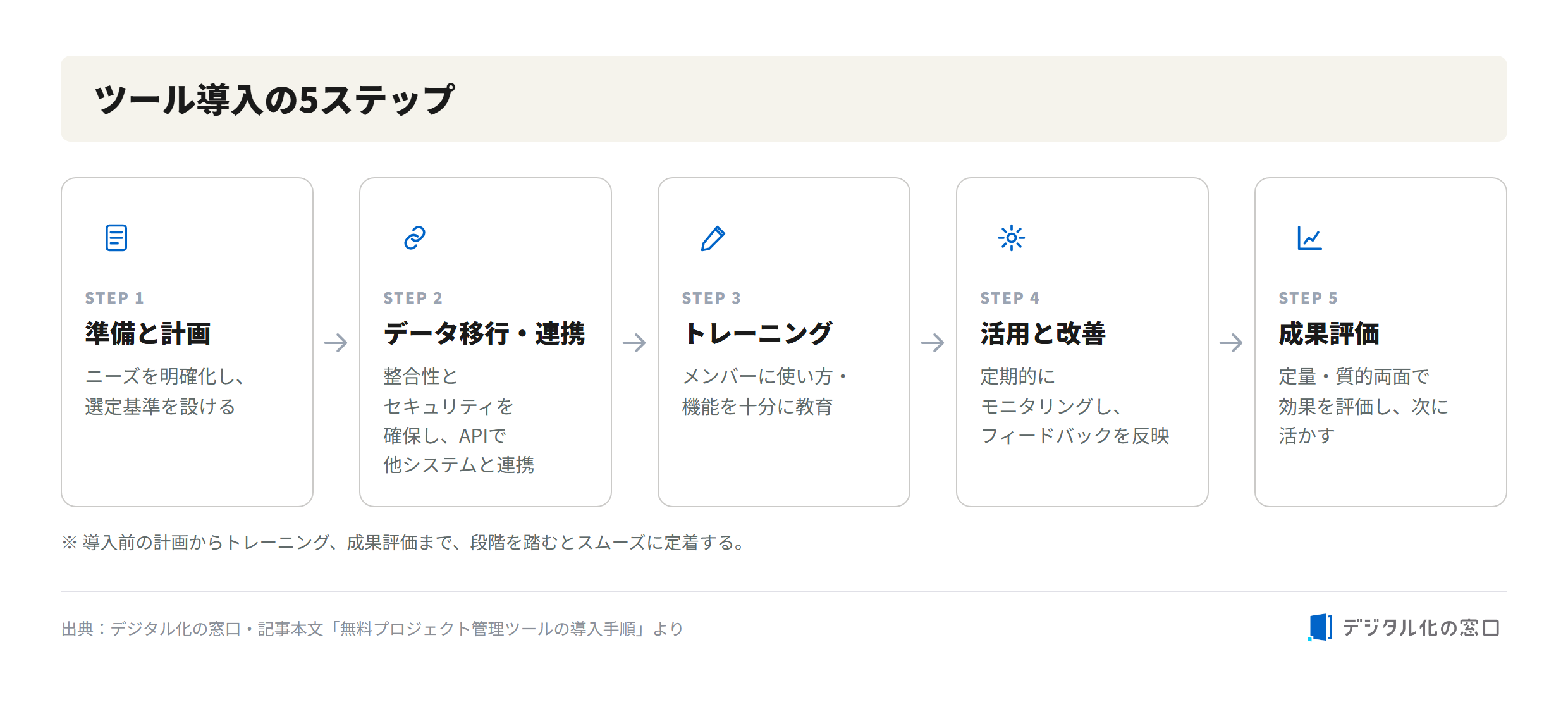Click the ツール導入の5ステップ title banner
The width and height of the screenshot is (1568, 702).
pyautogui.click(x=784, y=99)
